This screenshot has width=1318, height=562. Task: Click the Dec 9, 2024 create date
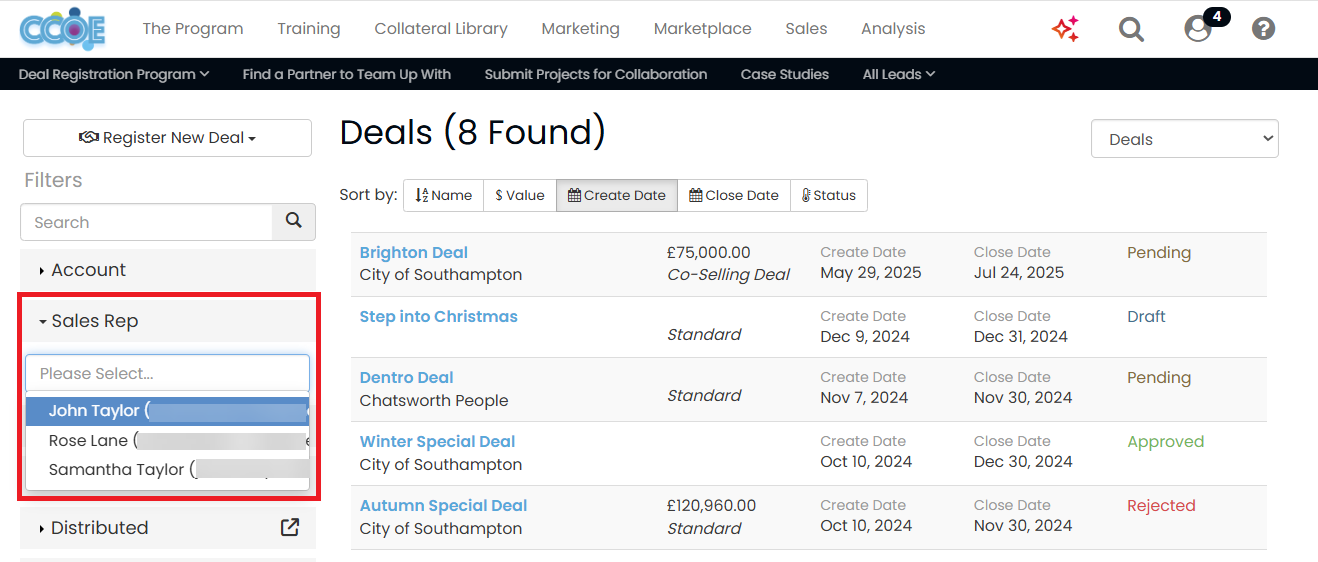(x=865, y=337)
